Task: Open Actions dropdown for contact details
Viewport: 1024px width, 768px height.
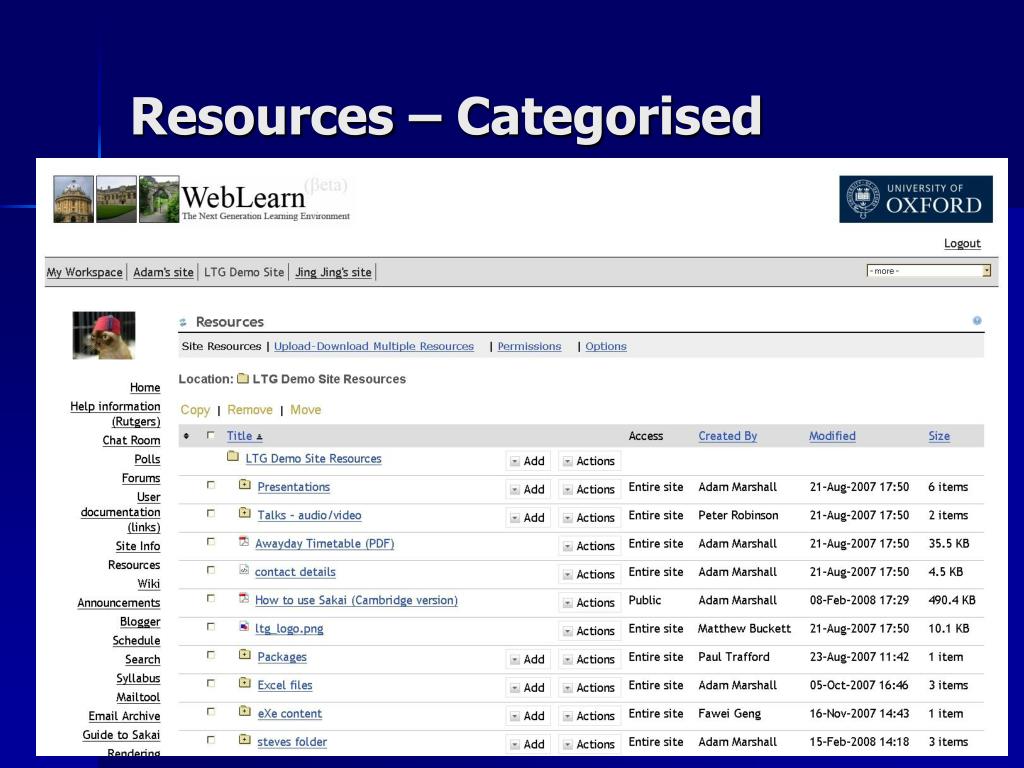Action: click(x=589, y=574)
